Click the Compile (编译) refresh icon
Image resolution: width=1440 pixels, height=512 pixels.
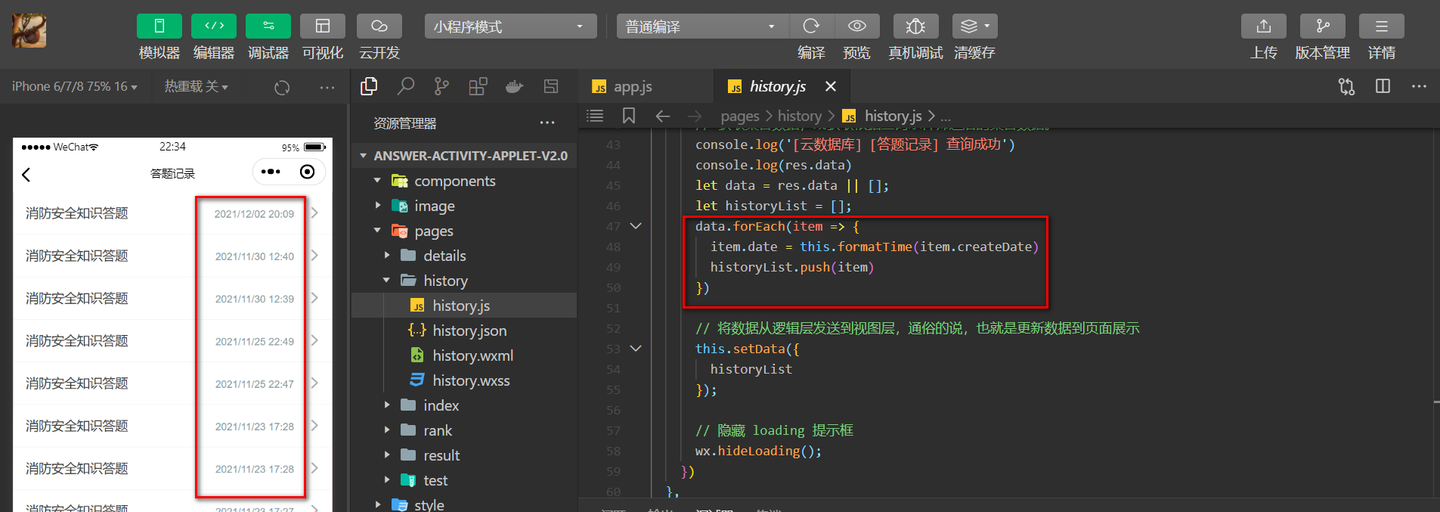point(811,27)
